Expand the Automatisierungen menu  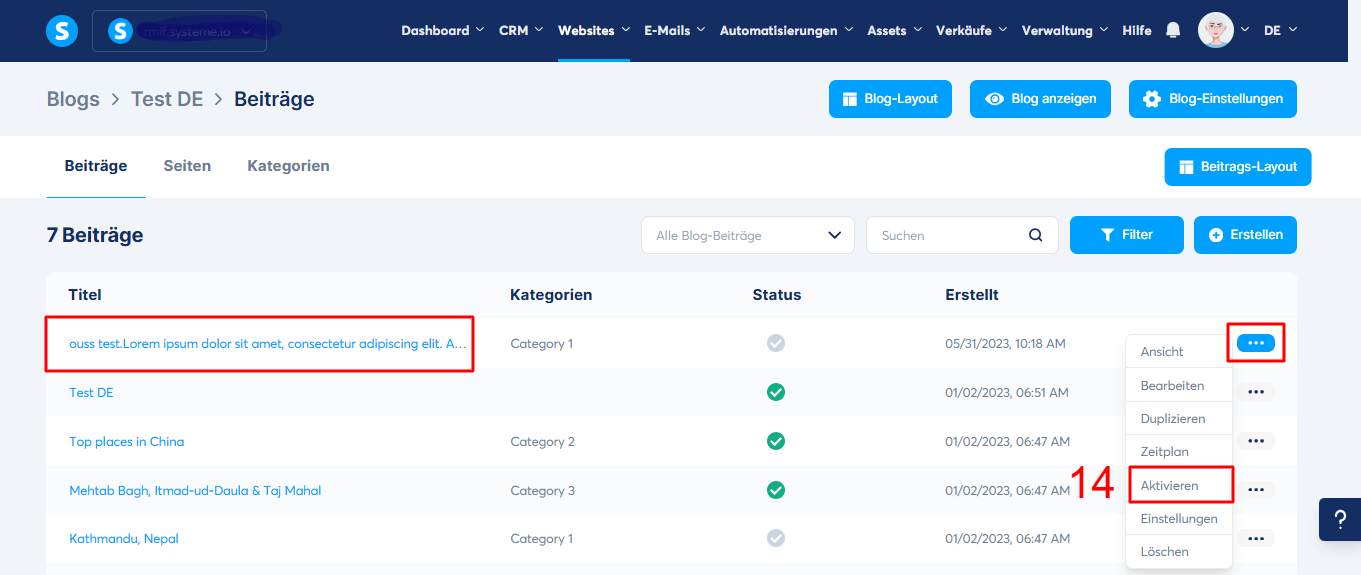pos(786,31)
